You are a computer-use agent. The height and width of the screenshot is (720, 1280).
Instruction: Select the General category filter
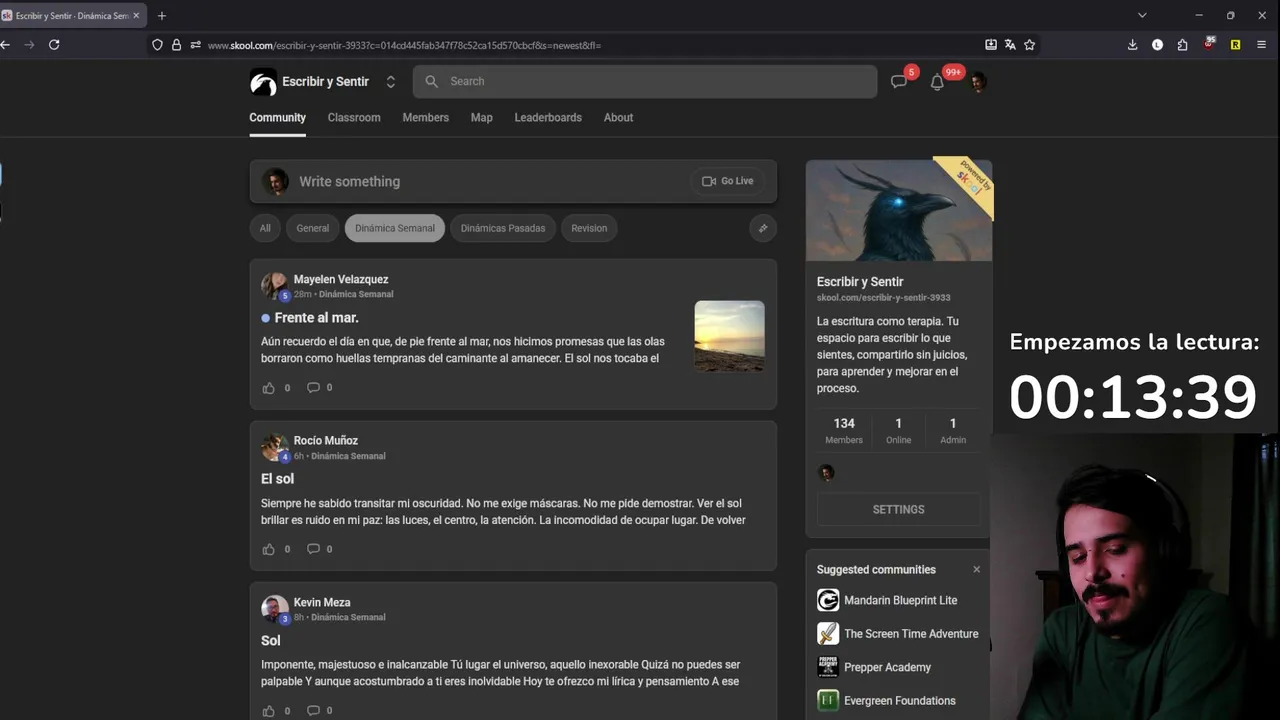[x=312, y=228]
